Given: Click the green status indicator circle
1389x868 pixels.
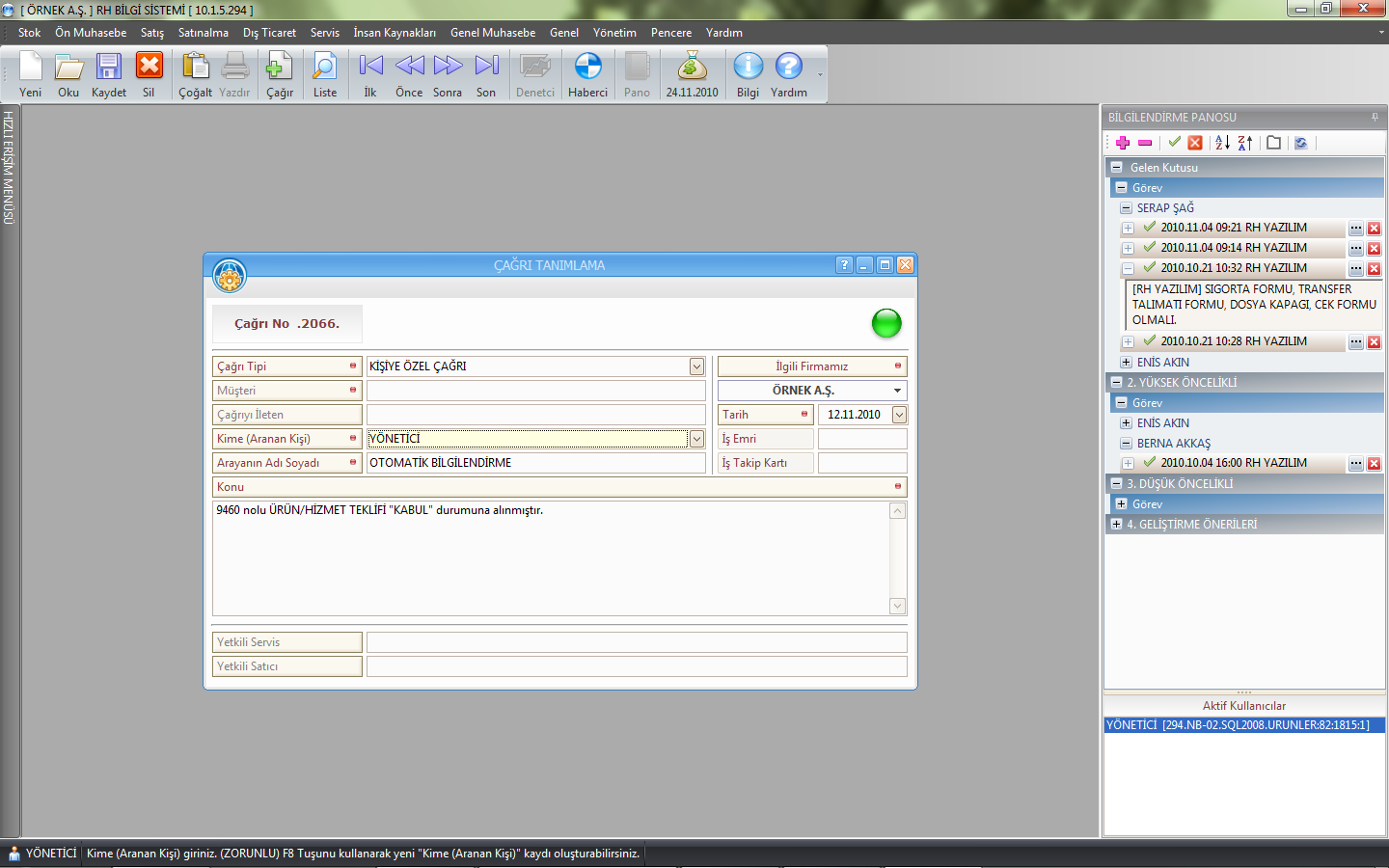Looking at the screenshot, I should [x=885, y=323].
